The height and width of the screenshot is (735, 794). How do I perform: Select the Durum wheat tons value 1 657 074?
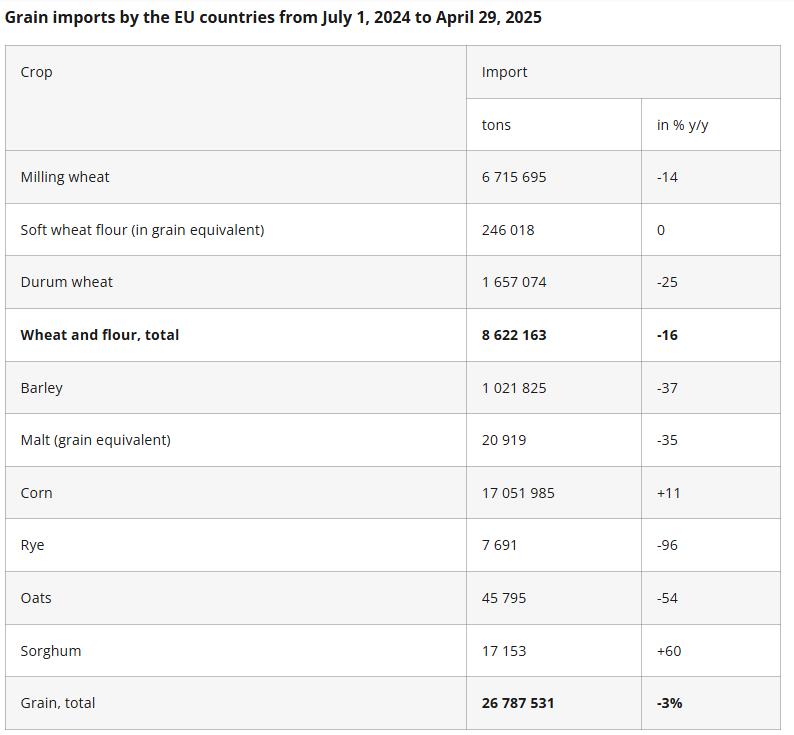coord(514,282)
